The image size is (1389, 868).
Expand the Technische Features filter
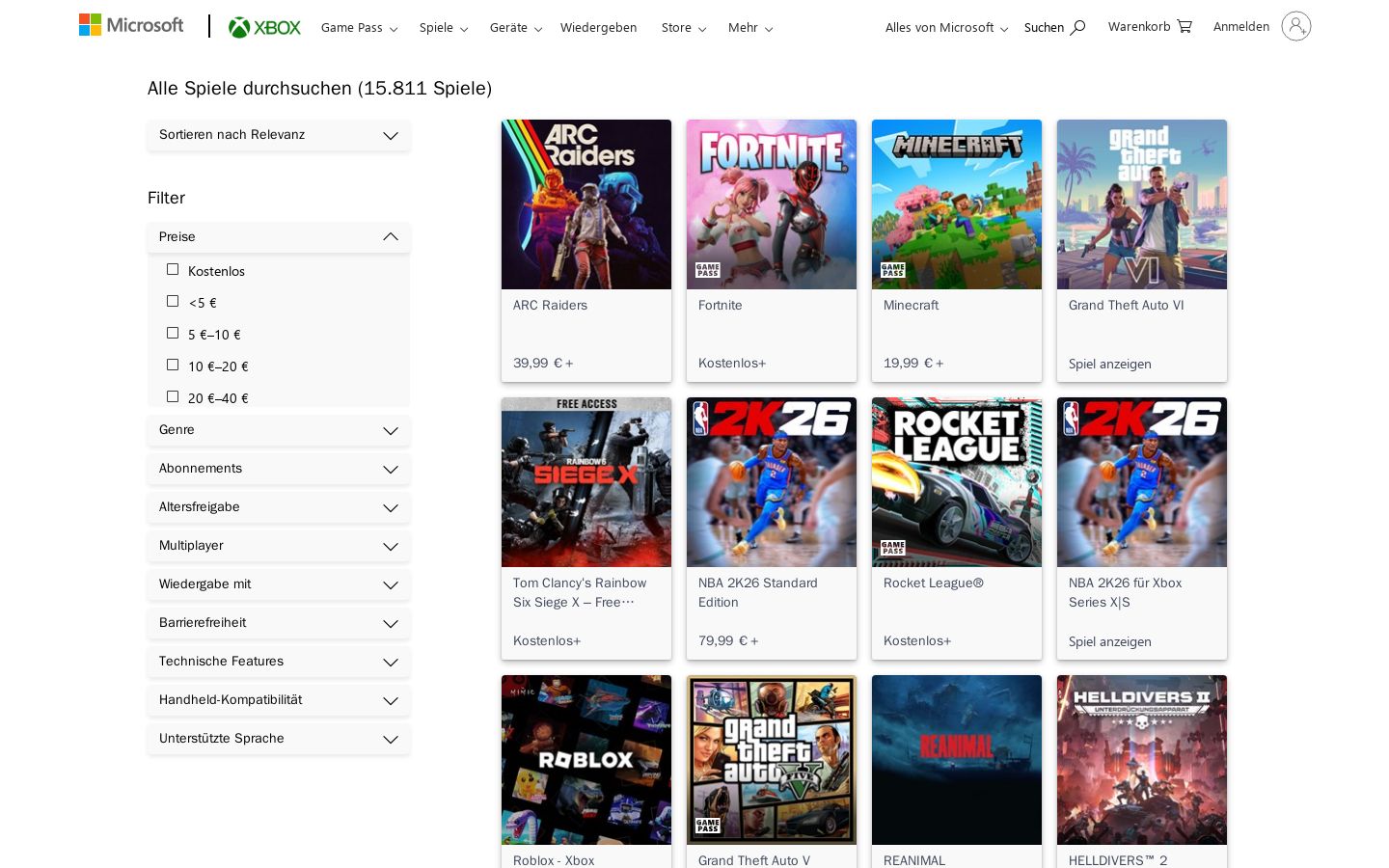(279, 662)
